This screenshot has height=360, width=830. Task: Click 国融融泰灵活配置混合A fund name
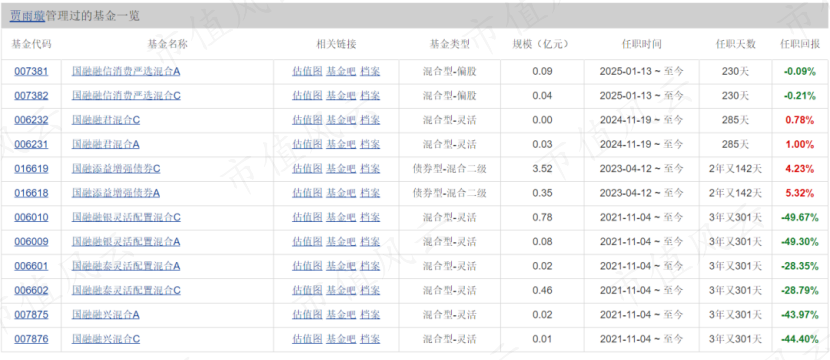pyautogui.click(x=126, y=266)
